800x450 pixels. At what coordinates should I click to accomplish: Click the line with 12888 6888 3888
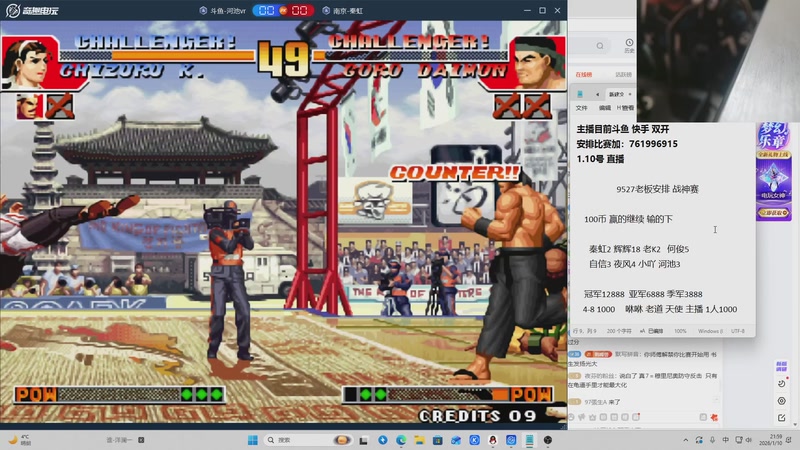click(643, 294)
